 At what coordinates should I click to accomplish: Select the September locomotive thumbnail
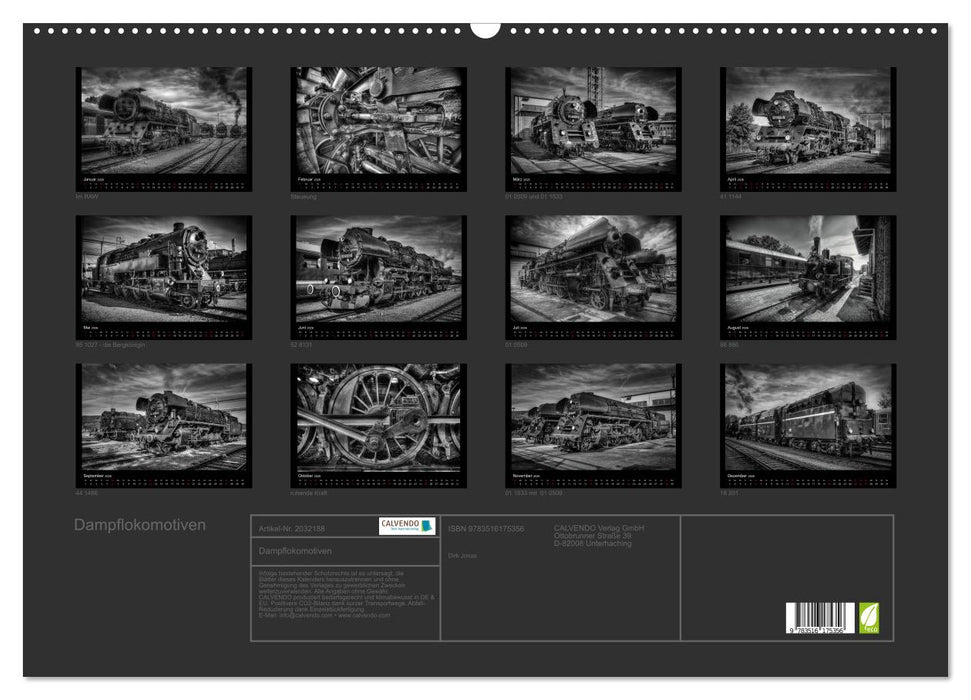pos(164,418)
